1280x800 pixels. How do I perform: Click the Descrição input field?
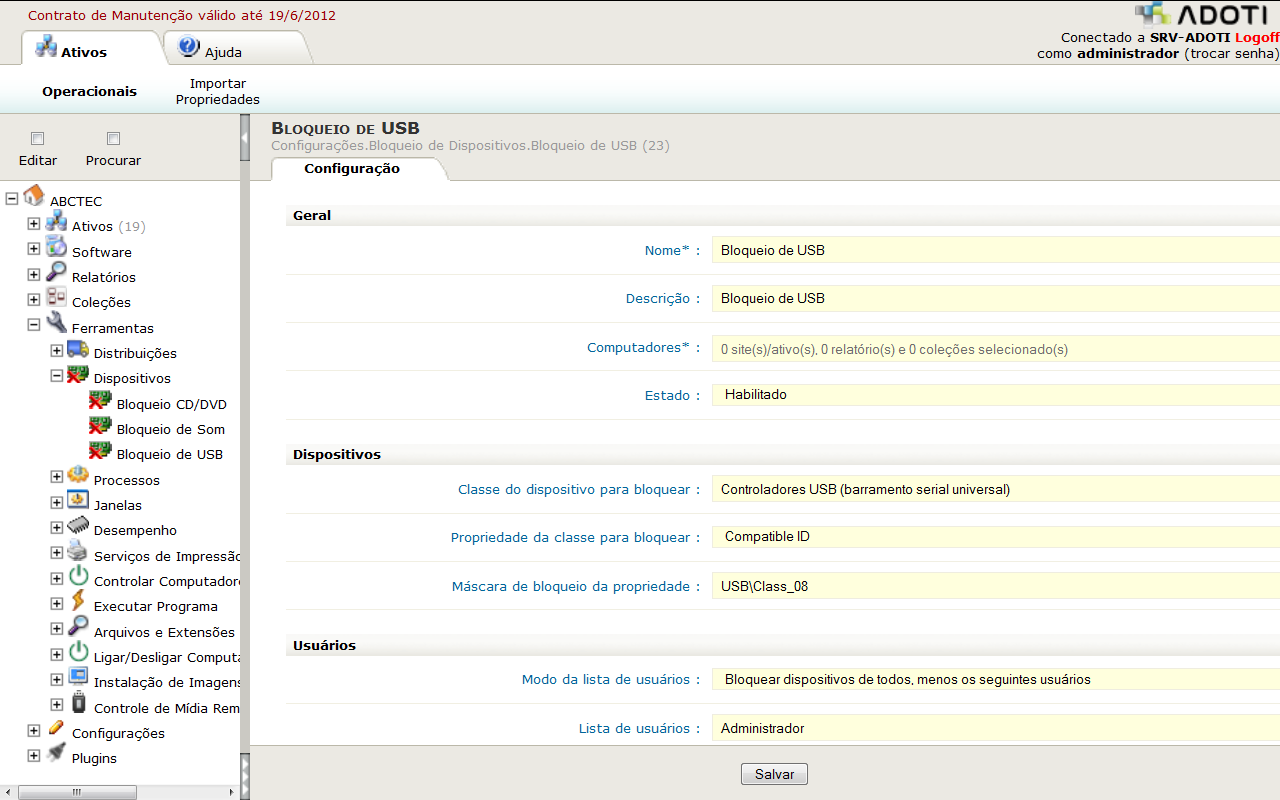tap(996, 298)
